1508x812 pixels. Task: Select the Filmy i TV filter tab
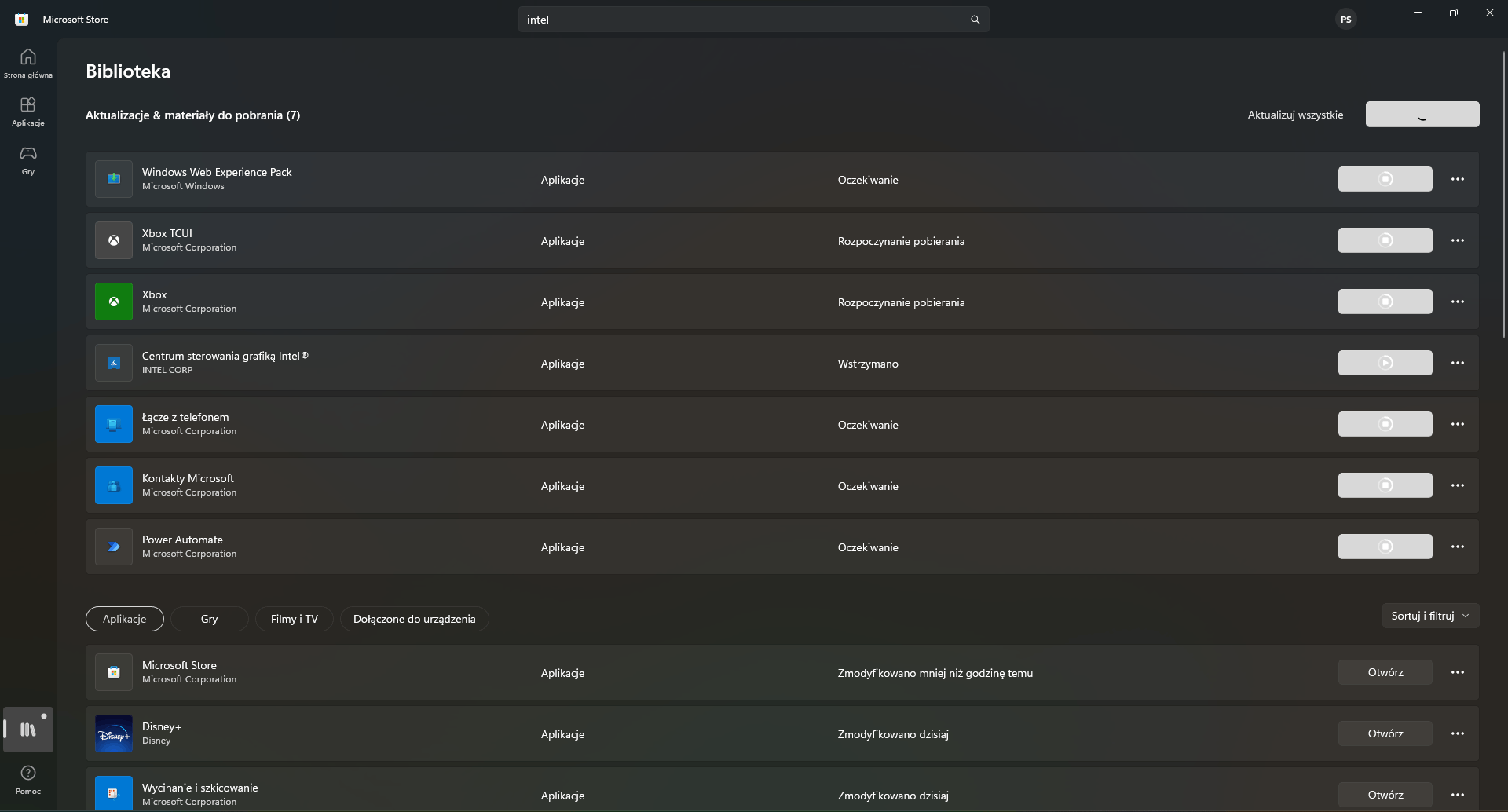click(x=295, y=619)
